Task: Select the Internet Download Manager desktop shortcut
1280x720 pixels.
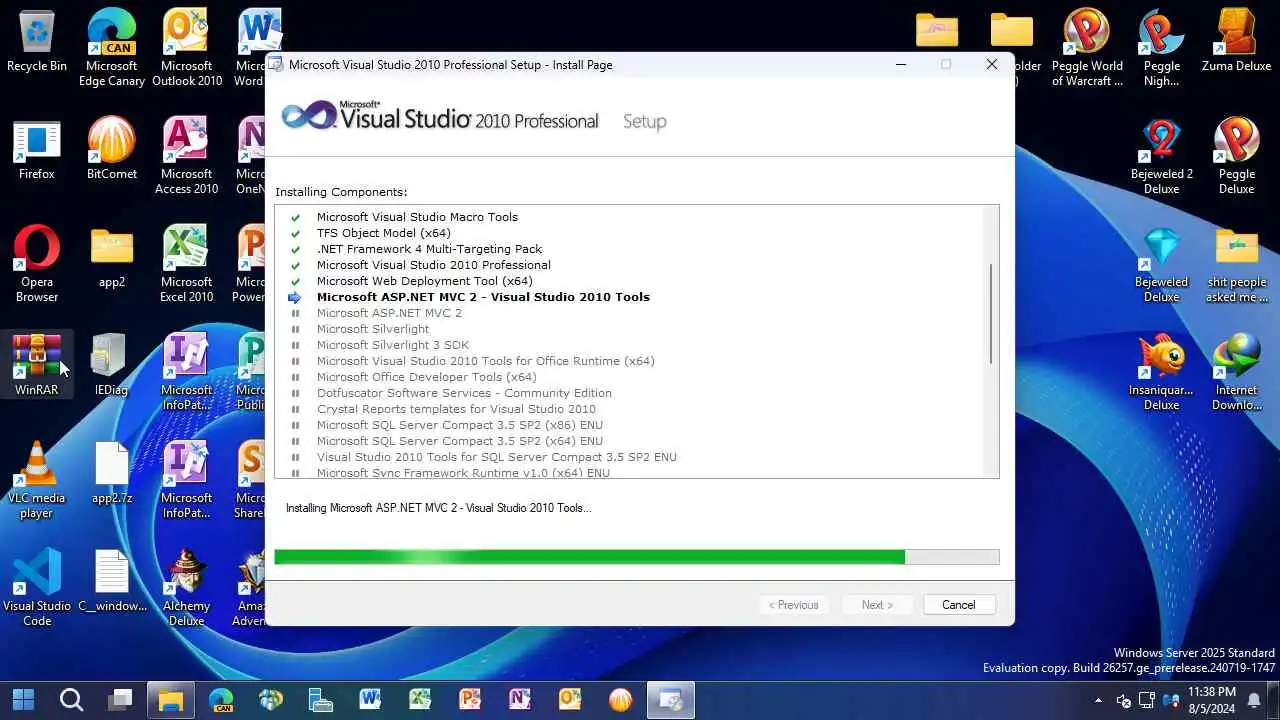Action: pyautogui.click(x=1237, y=372)
